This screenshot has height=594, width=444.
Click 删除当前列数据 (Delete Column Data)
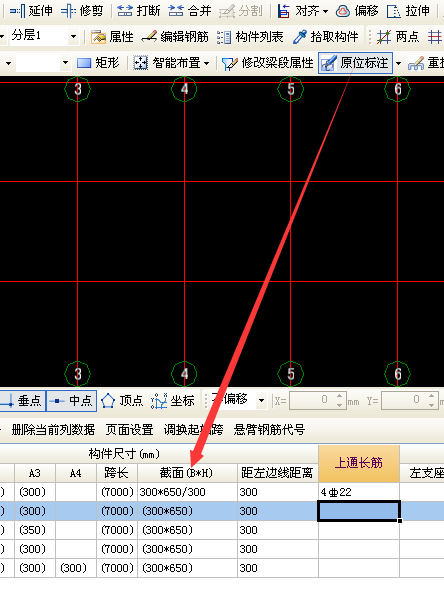tap(53, 429)
